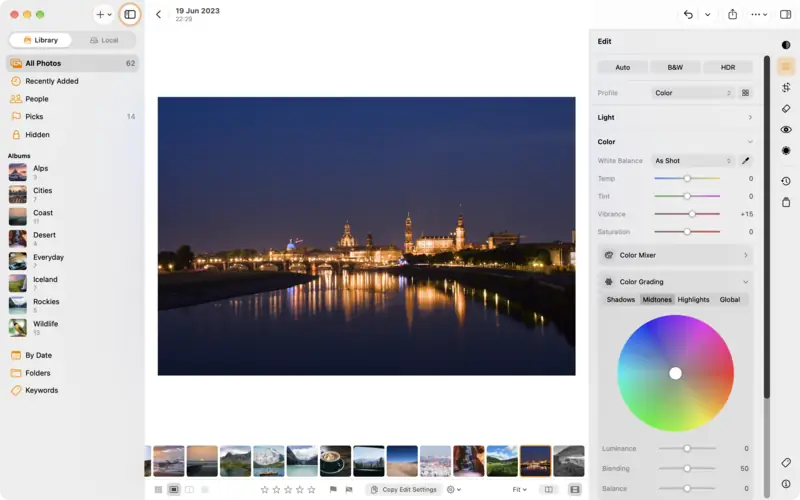Expand the Light section
Viewport: 800px width, 500px height.
[675, 117]
